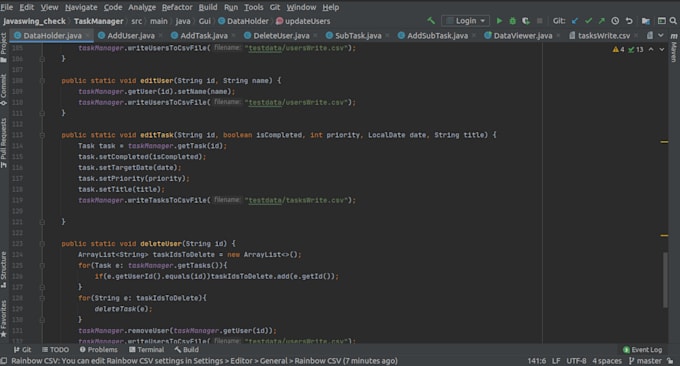Open the Project tool window
The image size is (680, 366).
(4, 48)
